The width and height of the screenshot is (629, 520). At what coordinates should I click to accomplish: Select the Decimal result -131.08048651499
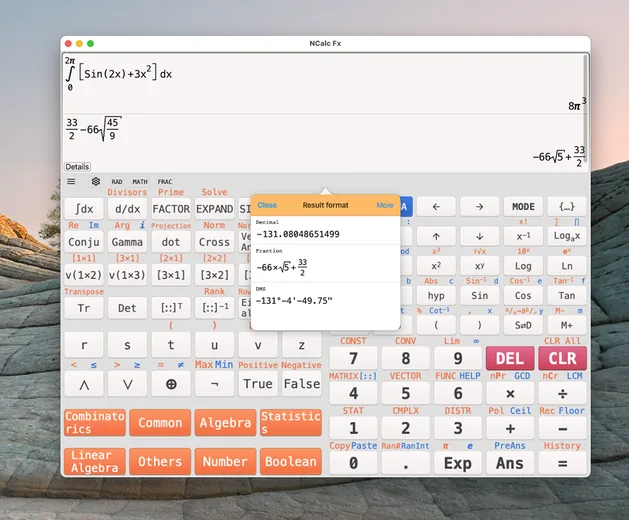[325, 230]
